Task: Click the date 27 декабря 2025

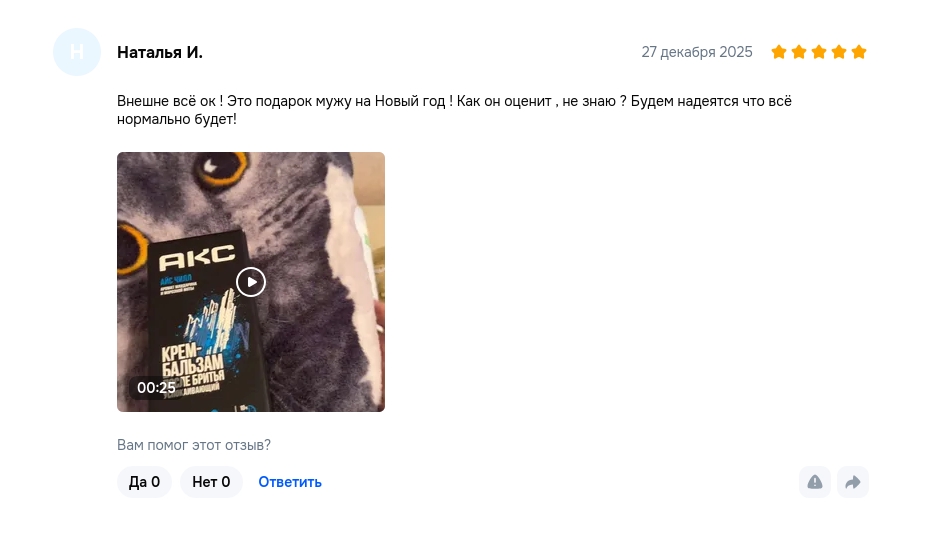Action: click(x=697, y=52)
